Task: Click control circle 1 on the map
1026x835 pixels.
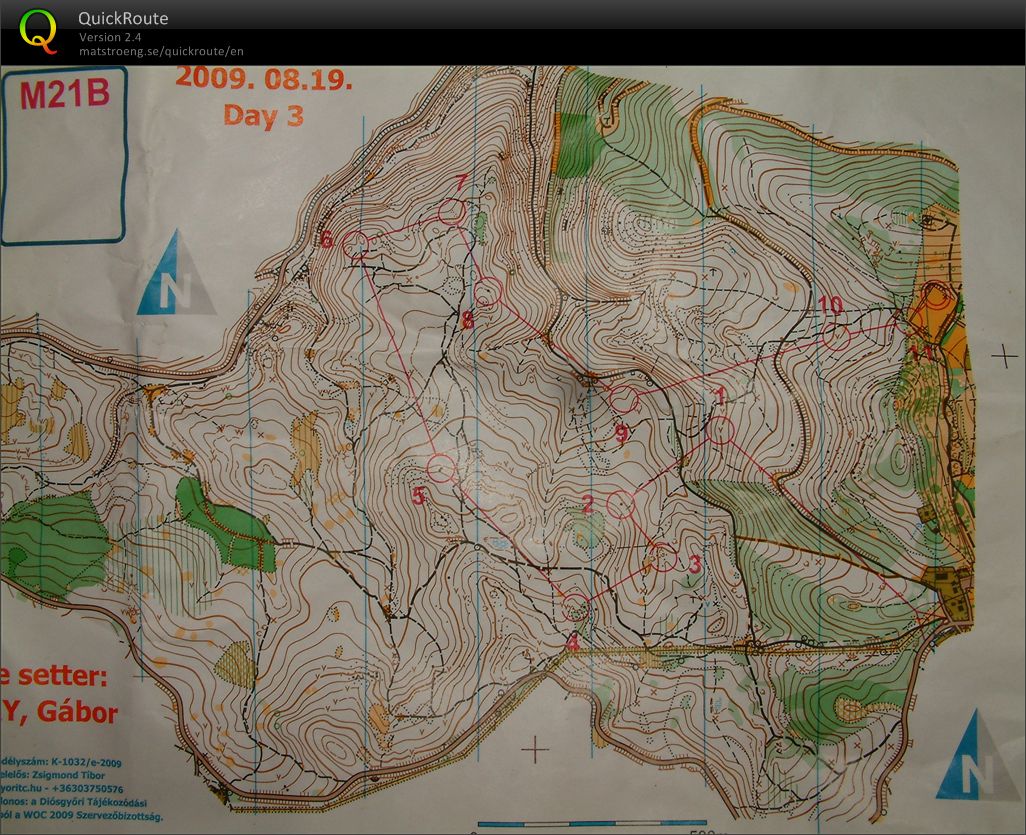Action: click(x=722, y=430)
